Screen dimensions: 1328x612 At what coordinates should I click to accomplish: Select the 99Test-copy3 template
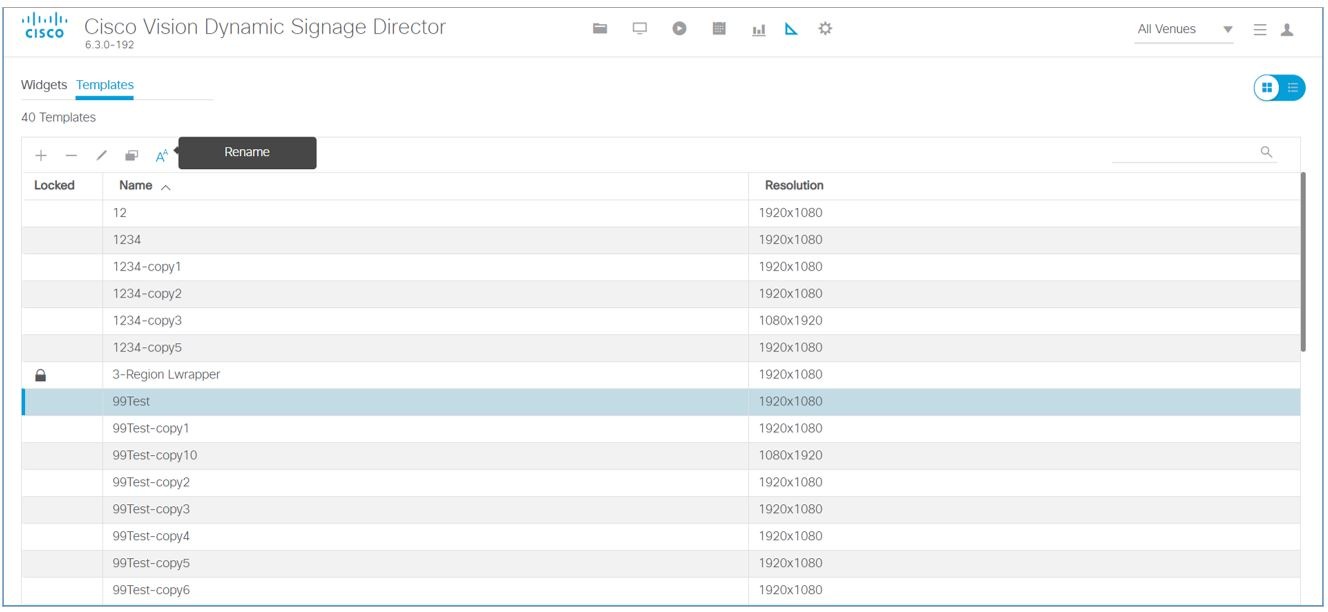[x=662, y=510]
